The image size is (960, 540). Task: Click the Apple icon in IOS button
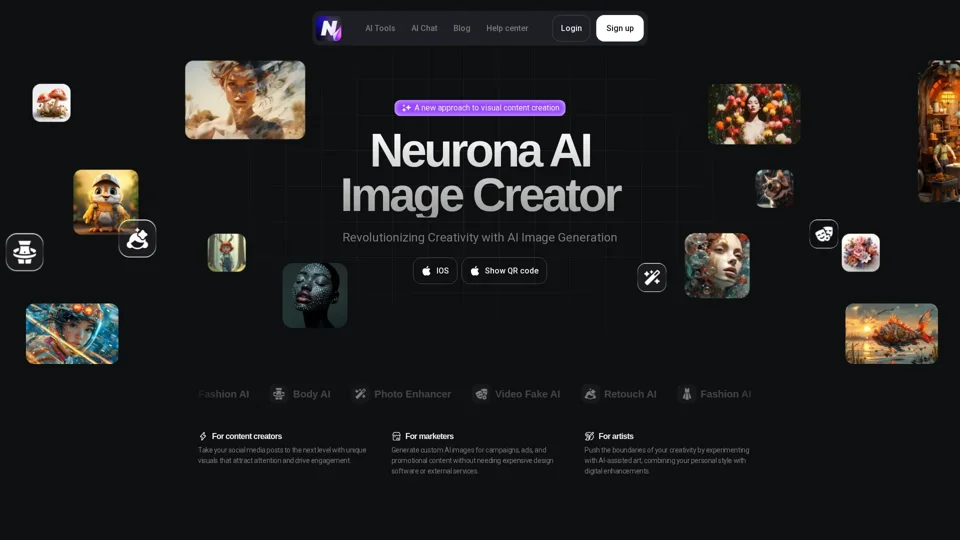coord(426,271)
